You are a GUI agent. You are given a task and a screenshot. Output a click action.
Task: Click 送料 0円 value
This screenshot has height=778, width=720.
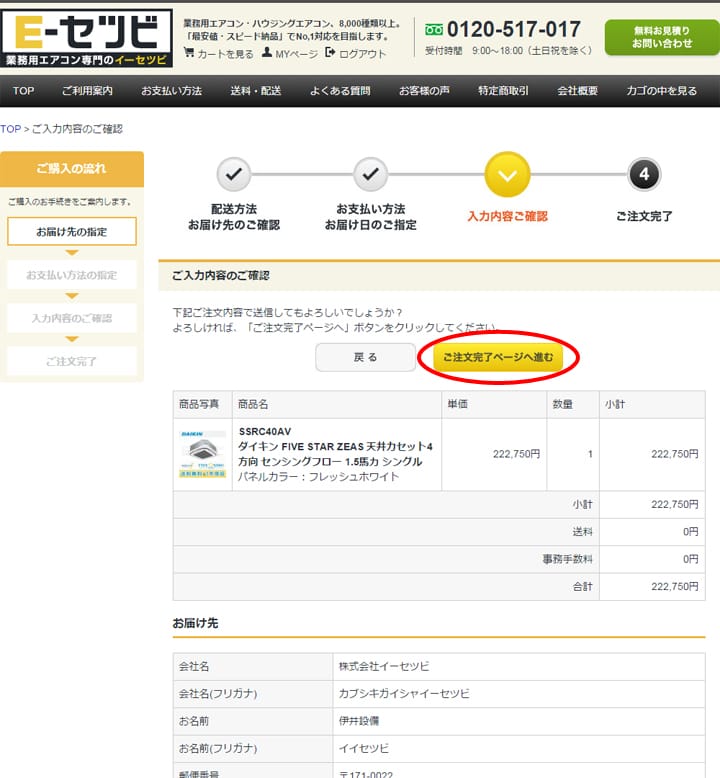click(690, 532)
